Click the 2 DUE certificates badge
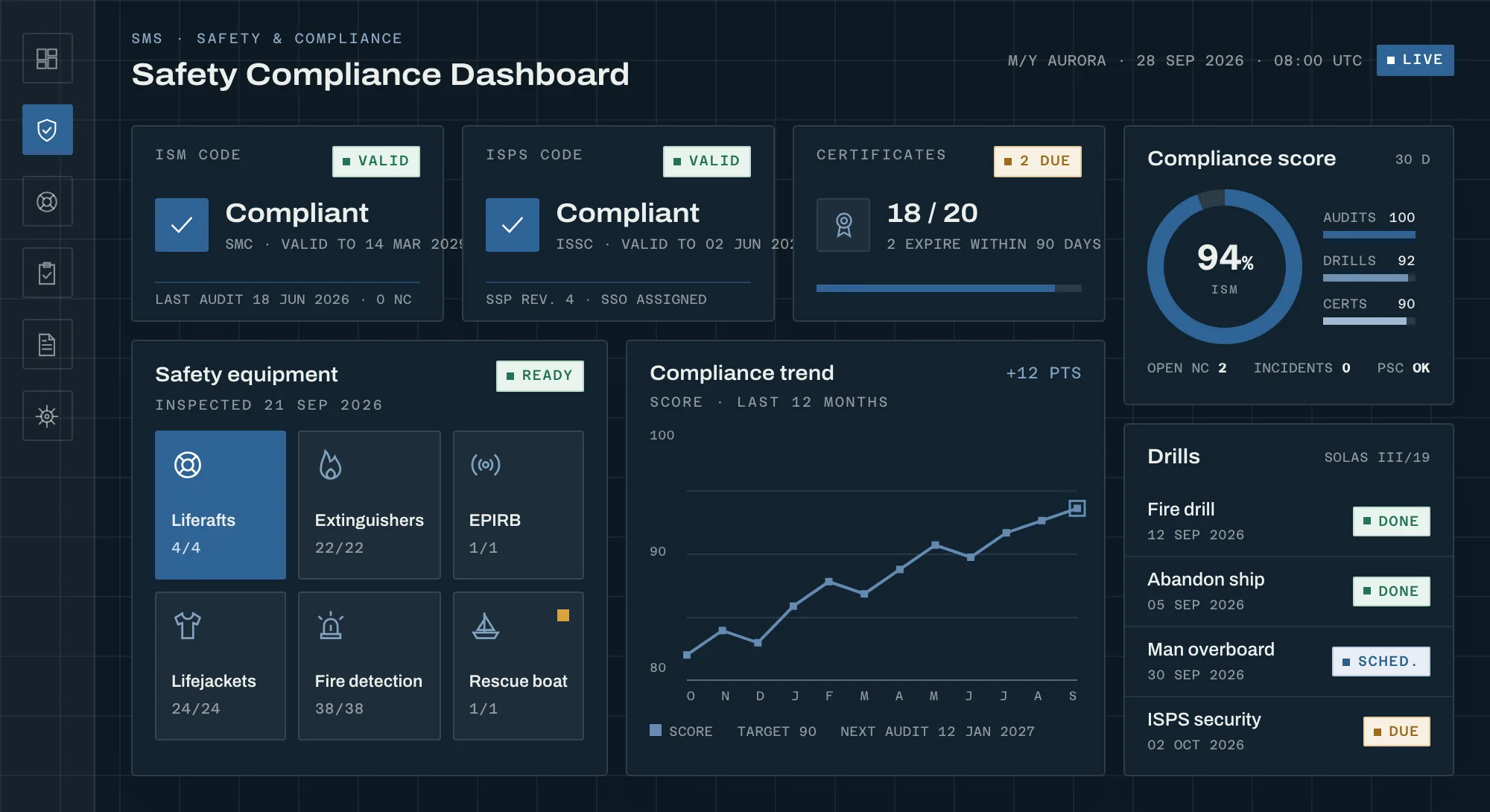The width and height of the screenshot is (1490, 812). 1037,161
